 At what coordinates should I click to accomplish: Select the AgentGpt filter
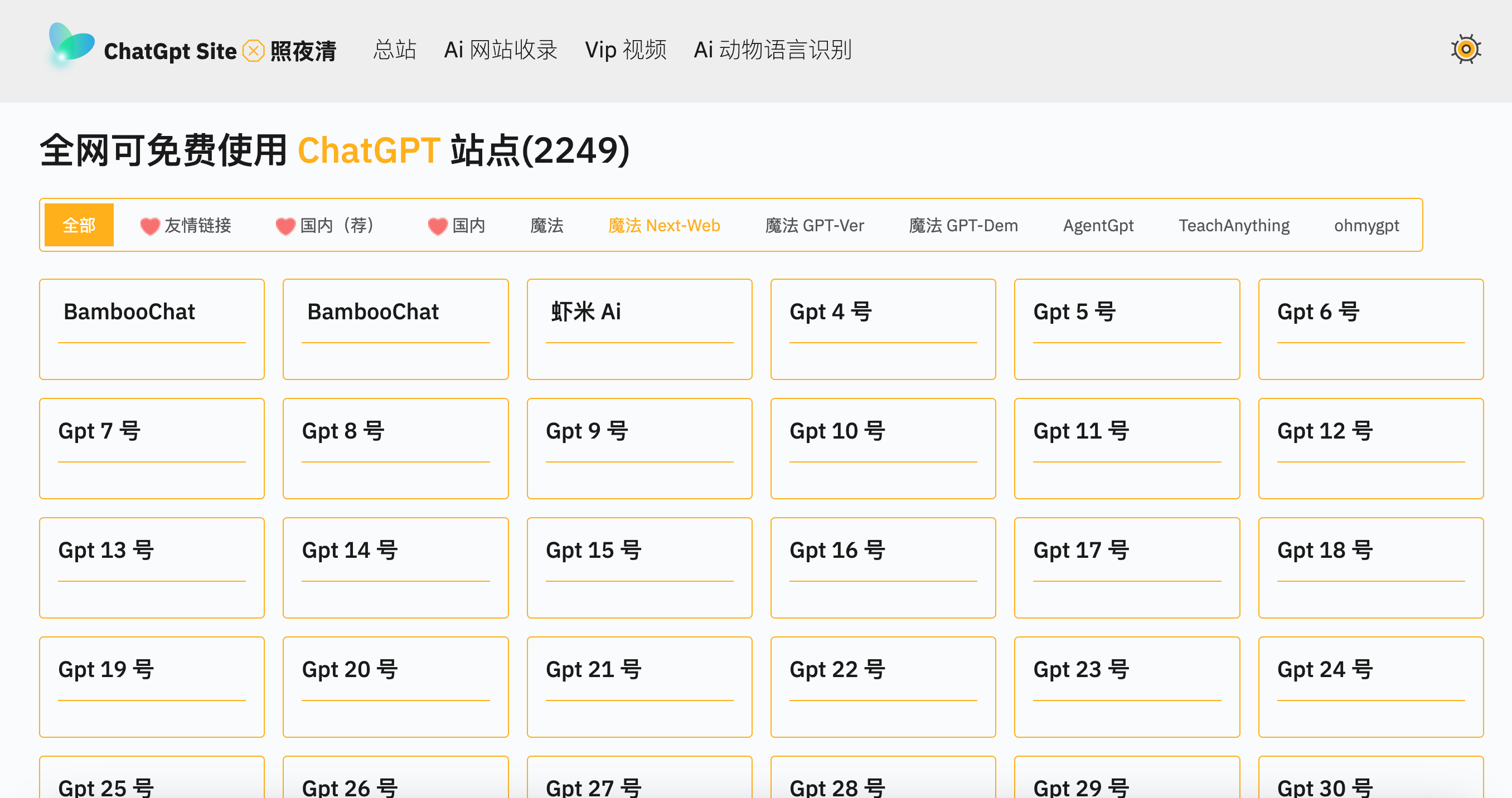pos(1098,225)
